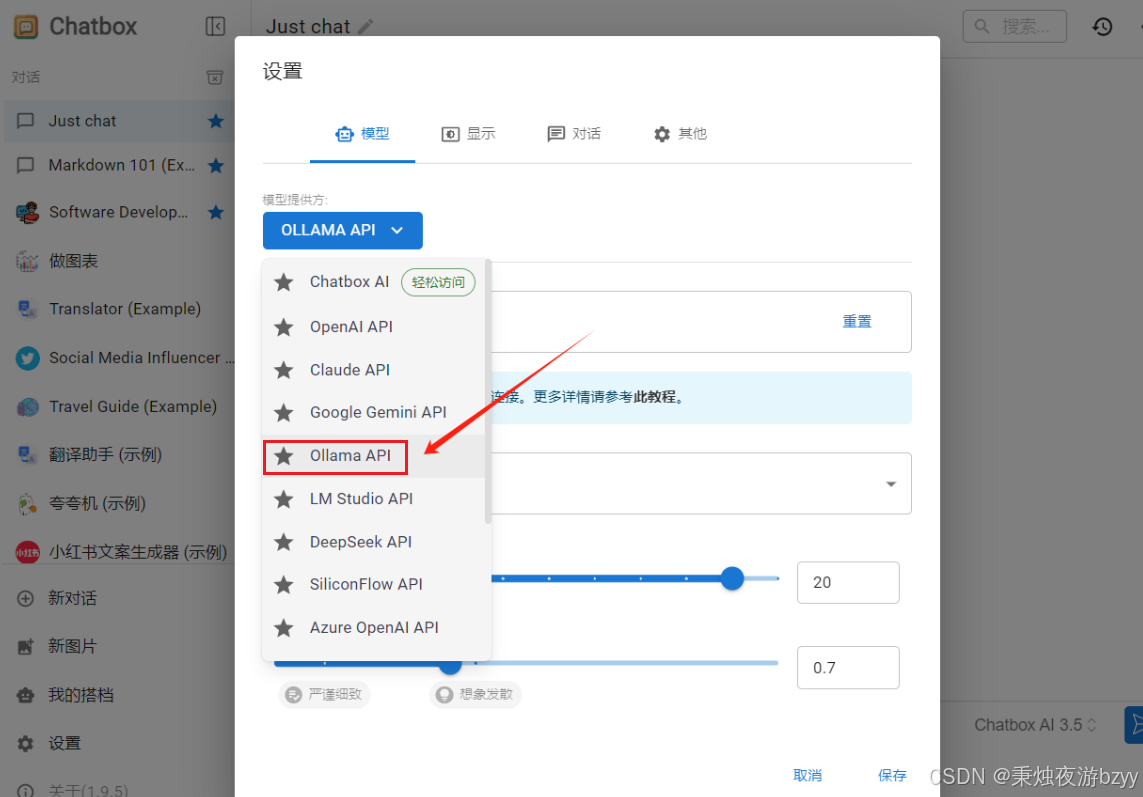Click the 重置 reset link
1143x797 pixels.
click(x=857, y=322)
